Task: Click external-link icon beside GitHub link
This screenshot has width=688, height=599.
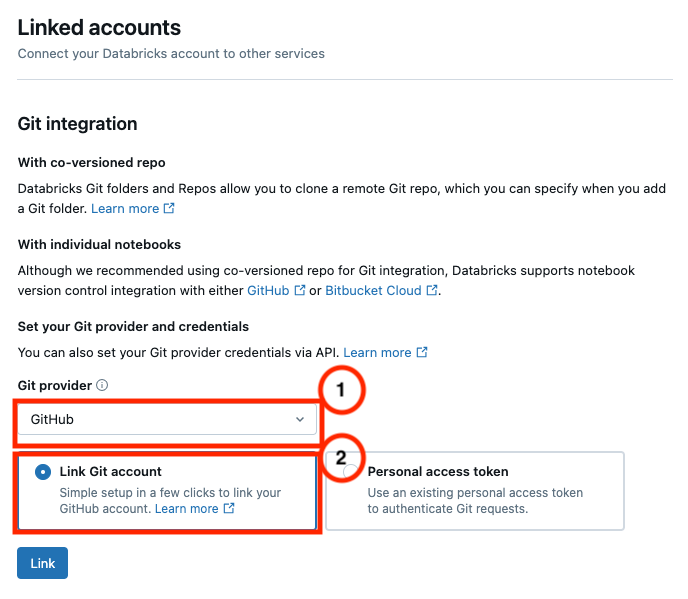Action: 300,291
